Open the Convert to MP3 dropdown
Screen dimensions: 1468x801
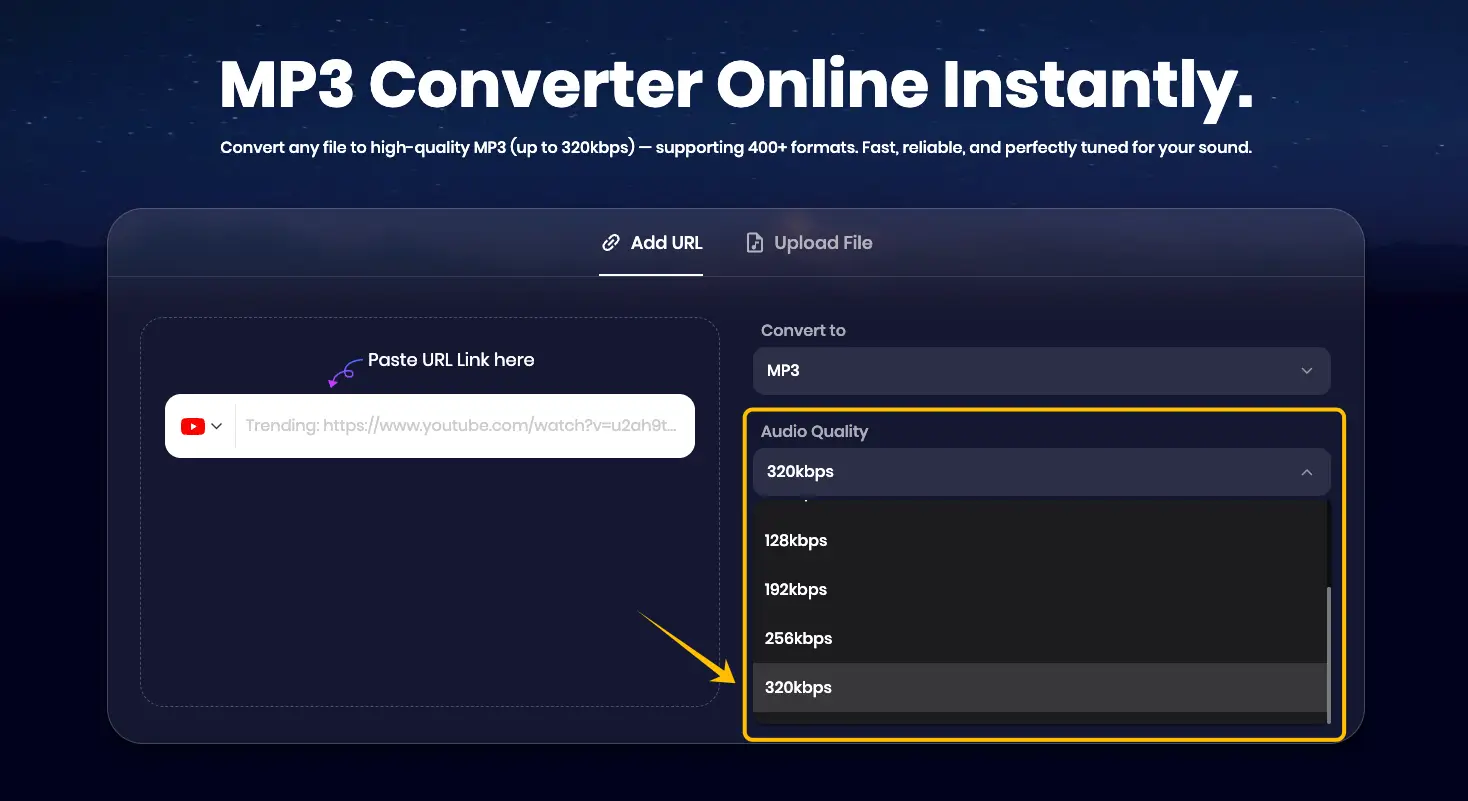click(1040, 371)
